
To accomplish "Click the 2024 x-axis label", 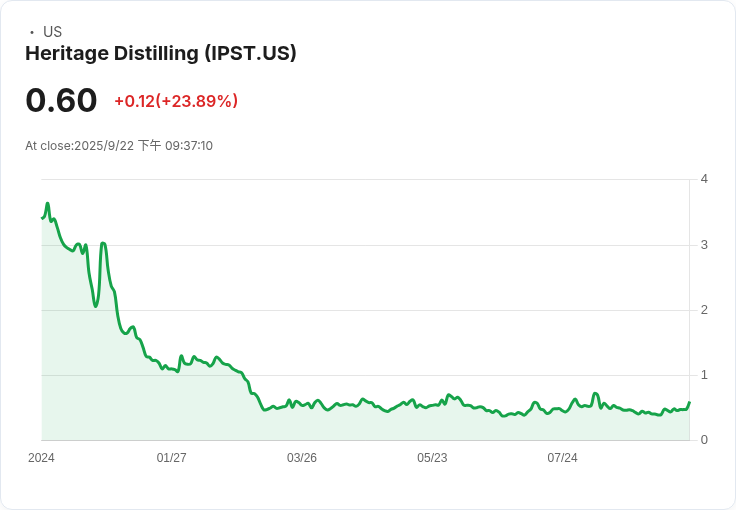I will point(41,458).
